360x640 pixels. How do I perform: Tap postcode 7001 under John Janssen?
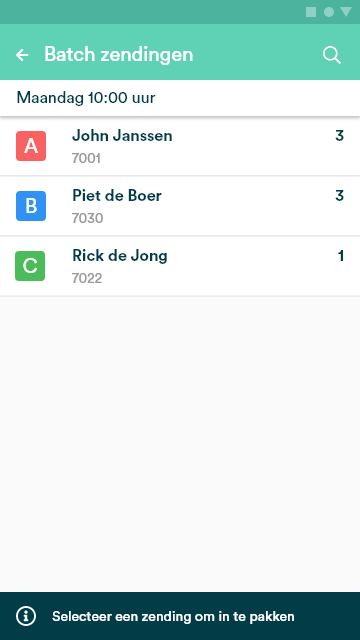(x=86, y=158)
